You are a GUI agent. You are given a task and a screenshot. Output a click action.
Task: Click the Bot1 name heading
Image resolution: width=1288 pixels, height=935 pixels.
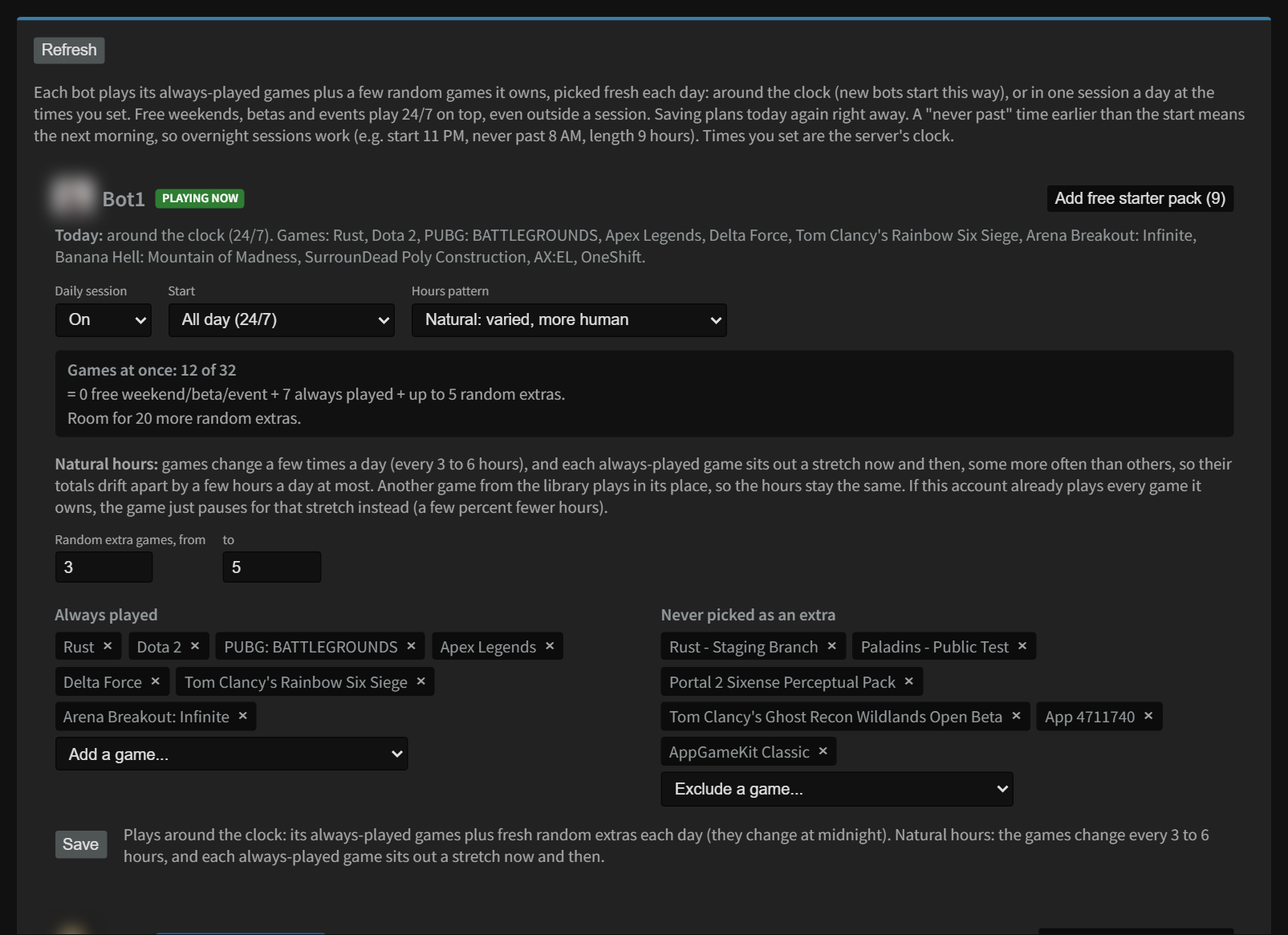[x=124, y=199]
